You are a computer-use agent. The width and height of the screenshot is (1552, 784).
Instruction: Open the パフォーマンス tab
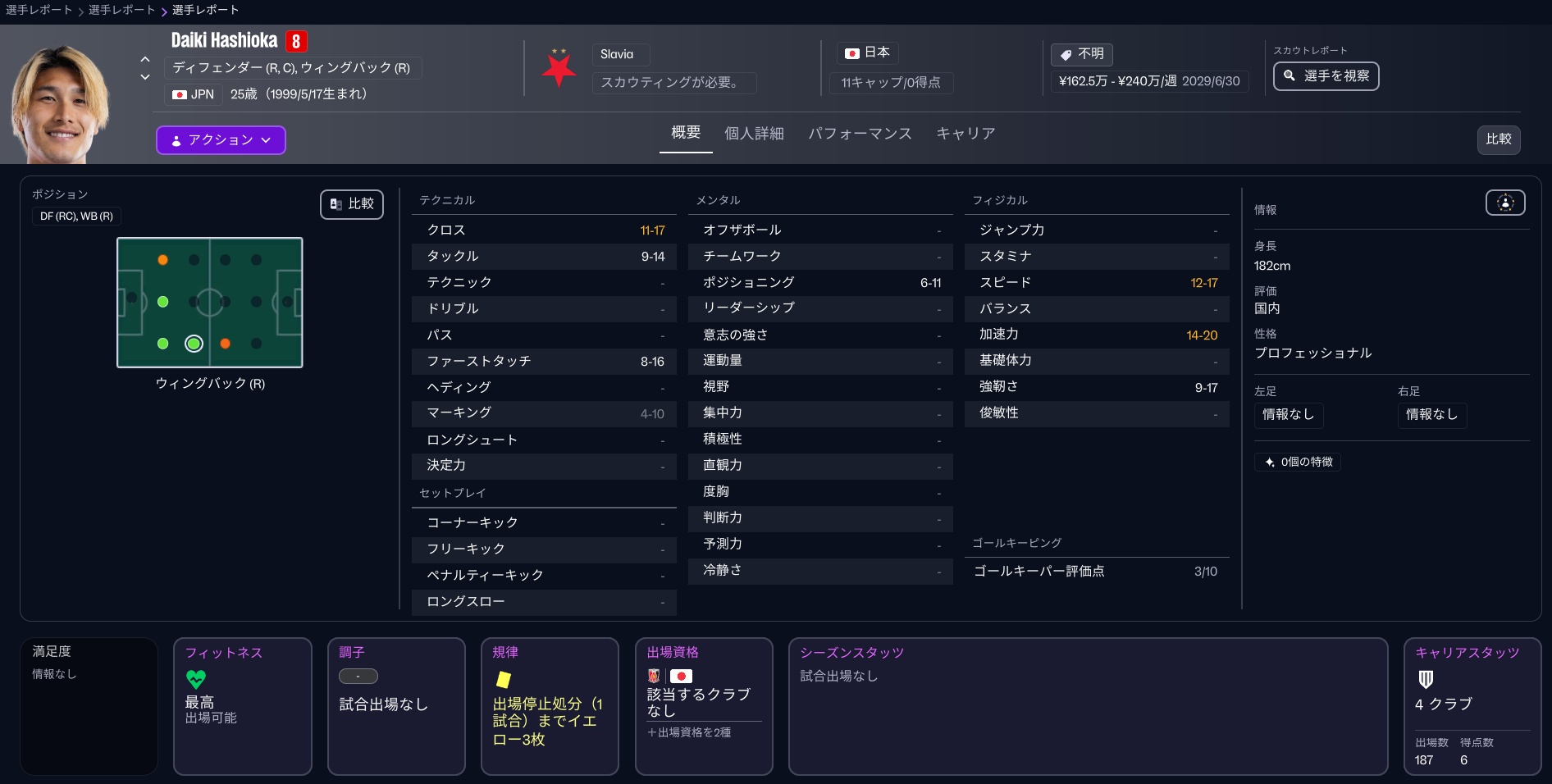click(x=860, y=134)
